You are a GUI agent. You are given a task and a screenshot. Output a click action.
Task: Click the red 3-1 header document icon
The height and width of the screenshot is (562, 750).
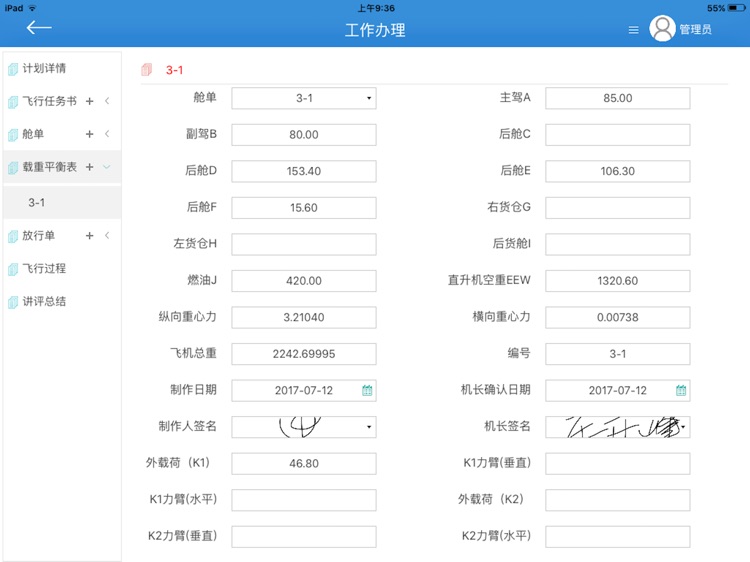click(146, 70)
